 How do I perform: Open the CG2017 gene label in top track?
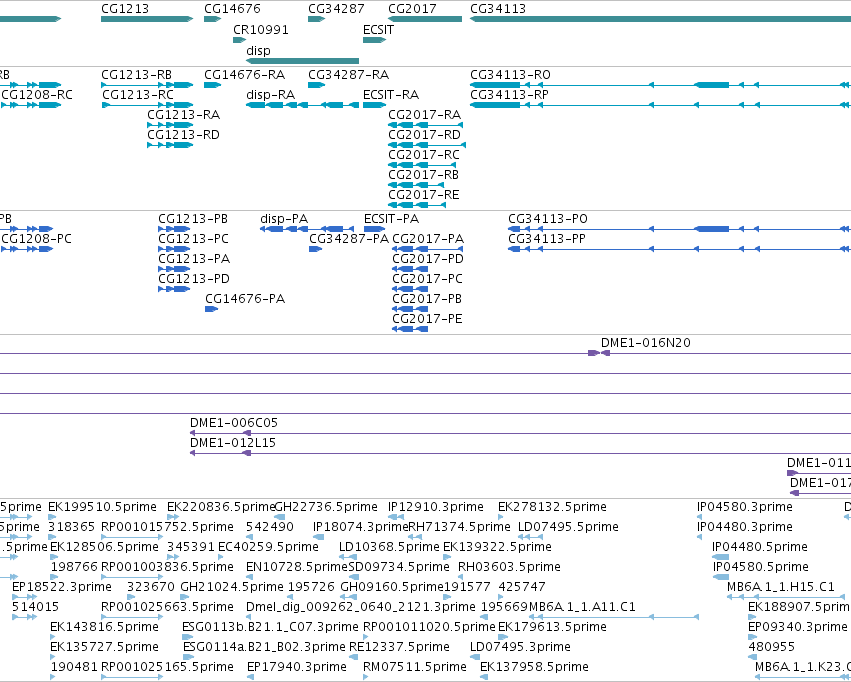[412, 9]
